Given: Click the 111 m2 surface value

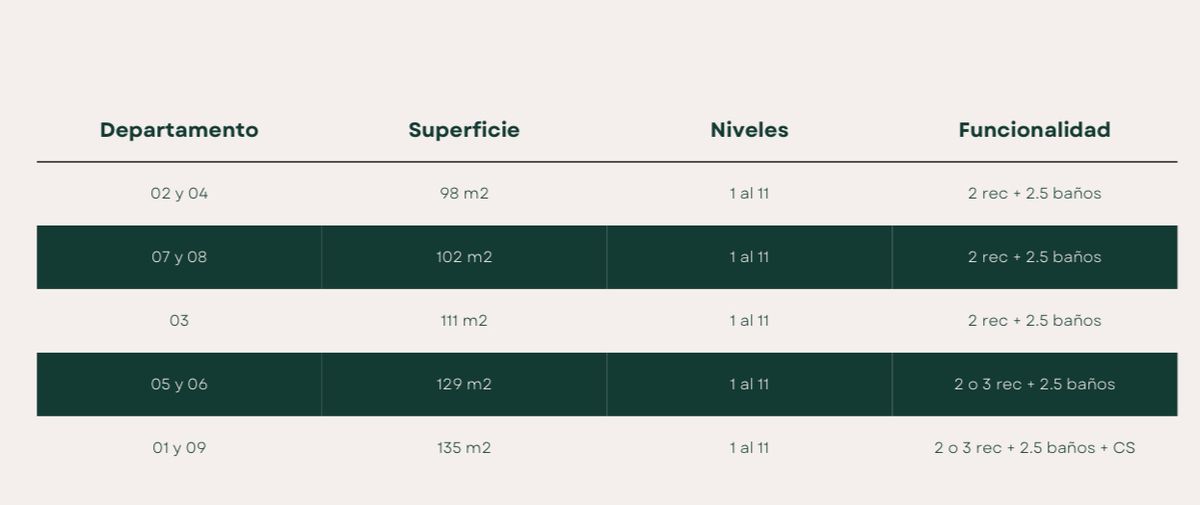Looking at the screenshot, I should click(464, 321).
